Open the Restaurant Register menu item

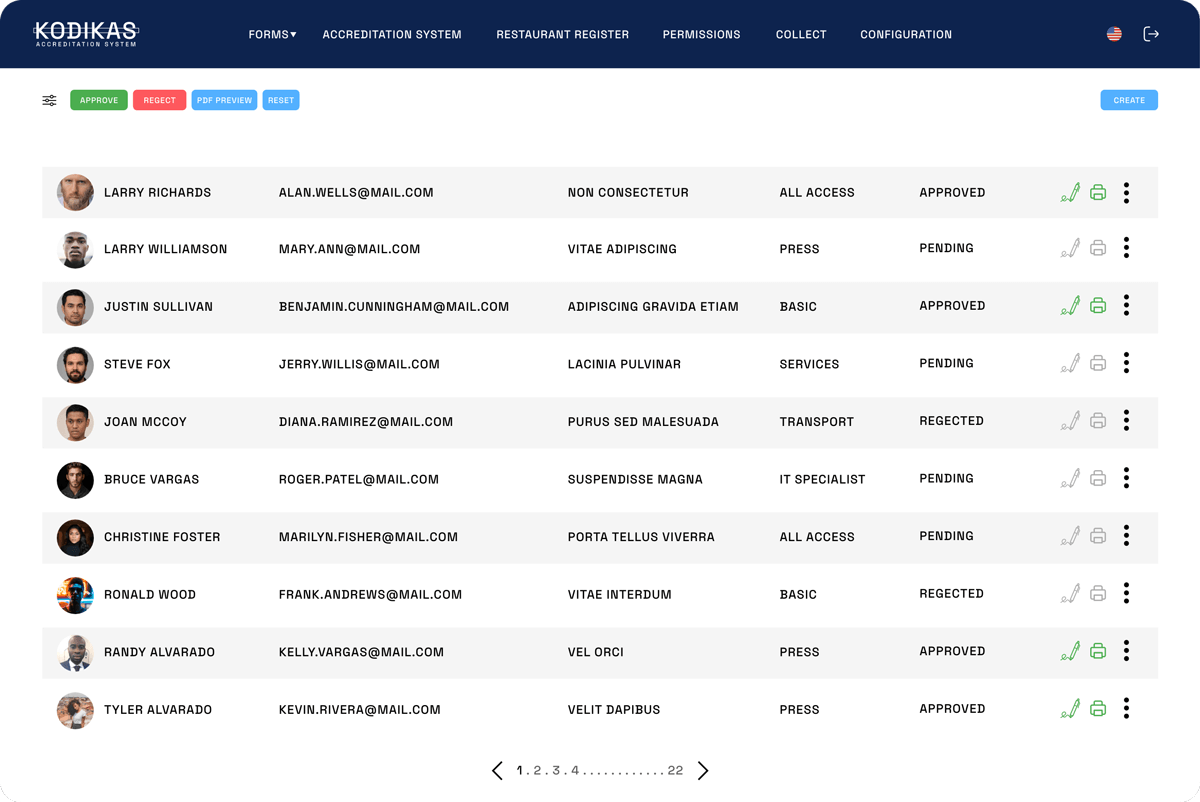pos(563,34)
